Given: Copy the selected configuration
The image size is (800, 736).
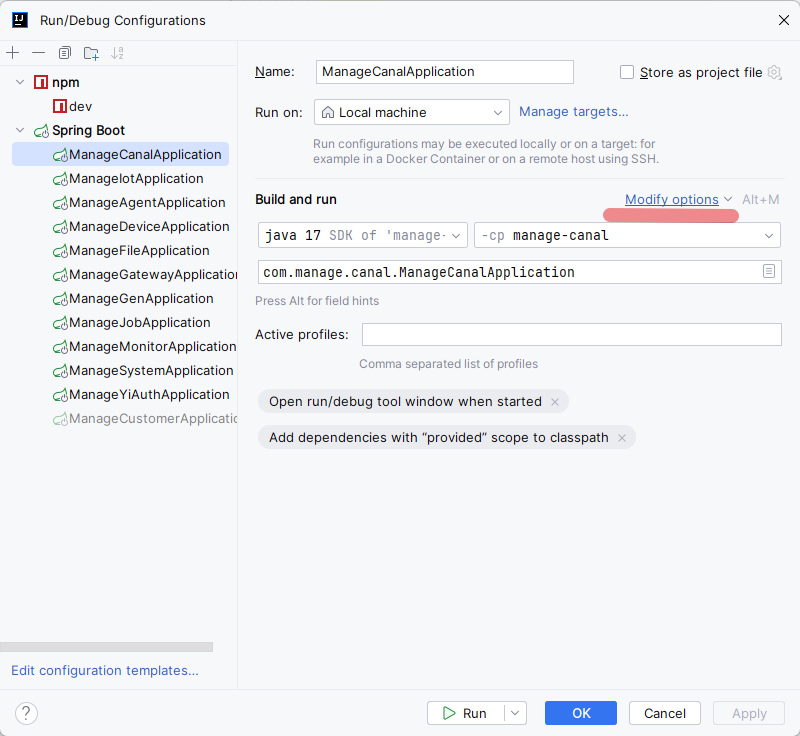Looking at the screenshot, I should [x=64, y=53].
